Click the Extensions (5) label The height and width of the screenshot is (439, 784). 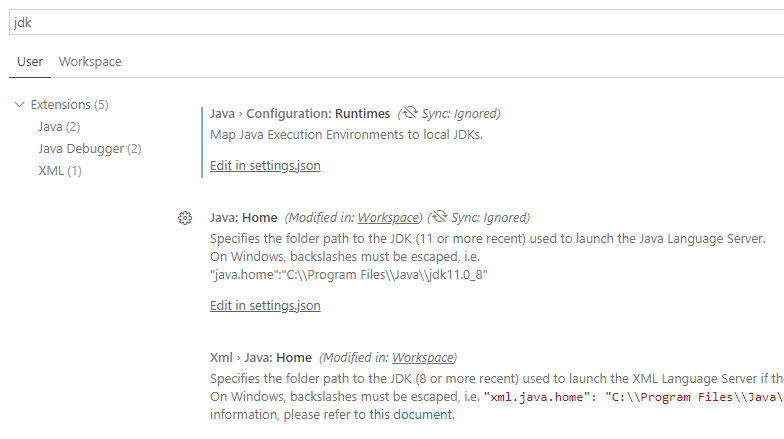pyautogui.click(x=70, y=104)
